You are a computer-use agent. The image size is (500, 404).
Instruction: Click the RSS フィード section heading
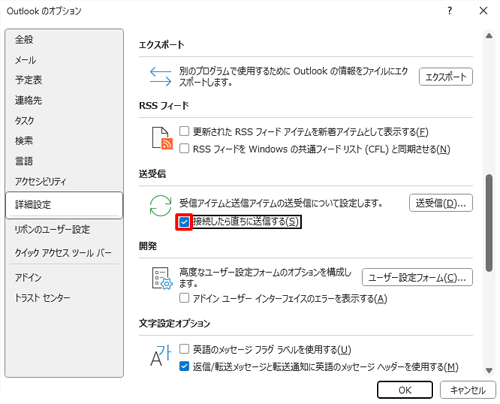tap(163, 106)
